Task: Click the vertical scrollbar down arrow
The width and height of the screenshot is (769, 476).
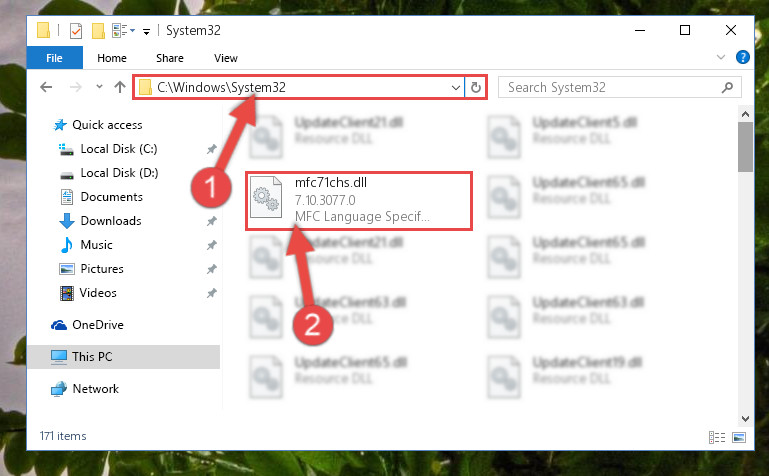Action: point(745,419)
